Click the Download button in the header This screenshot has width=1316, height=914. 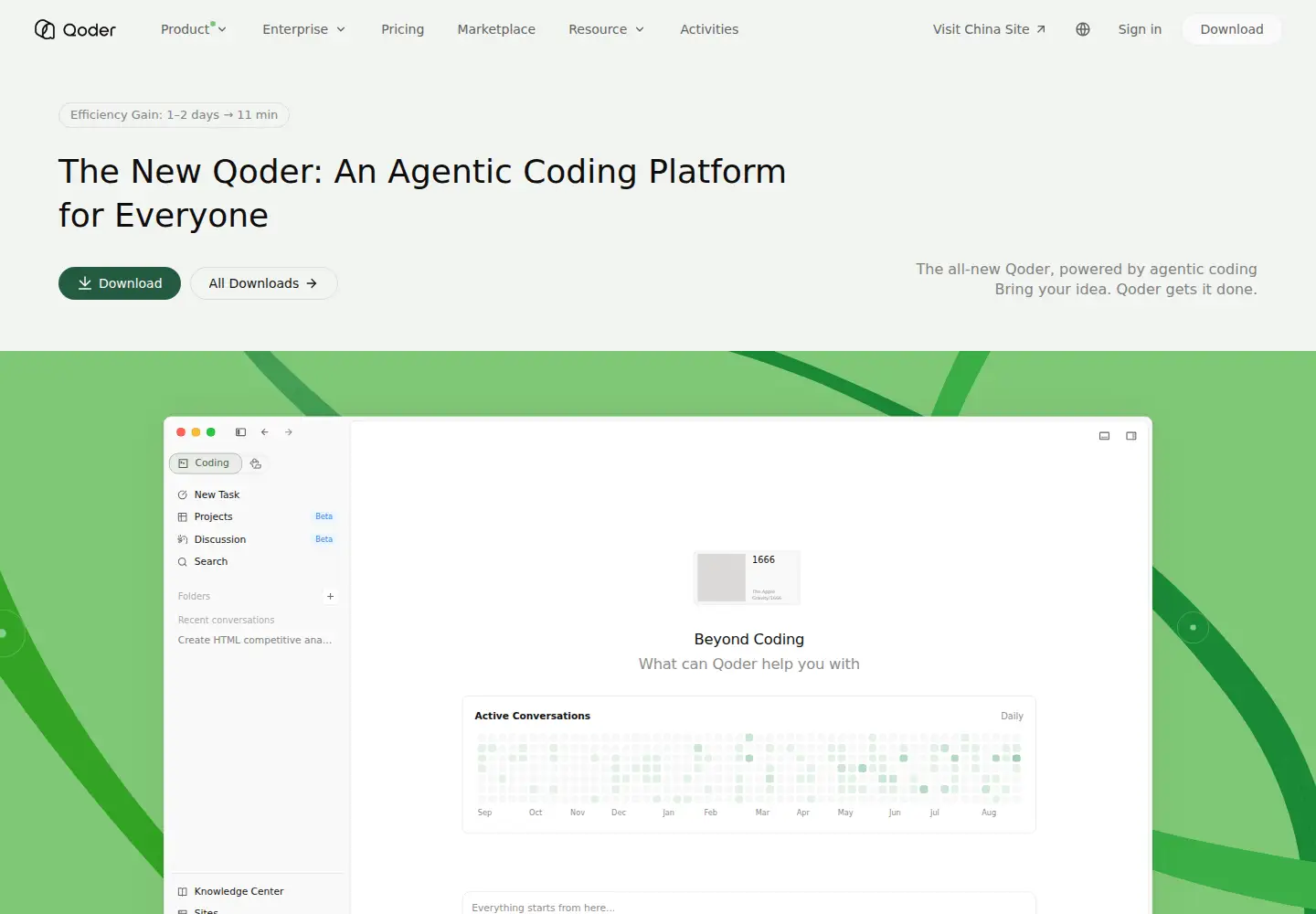[1232, 29]
